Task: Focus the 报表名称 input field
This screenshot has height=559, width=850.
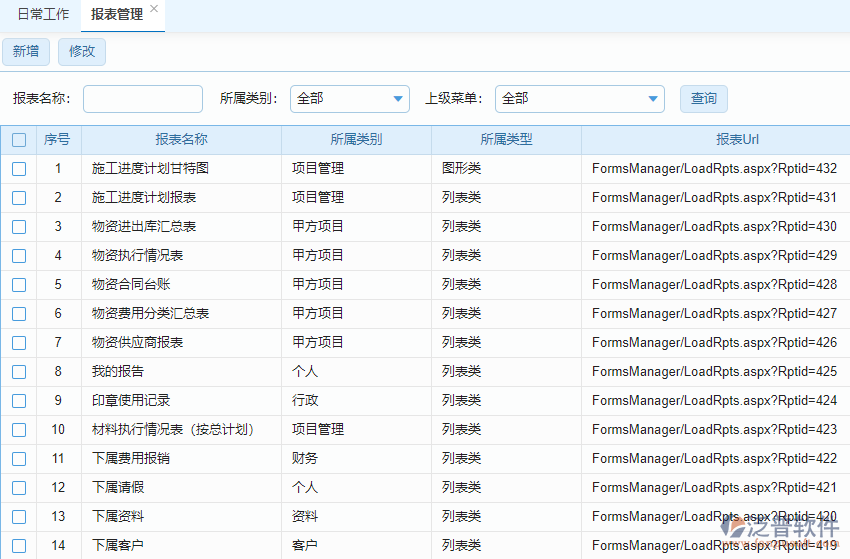Action: (143, 99)
